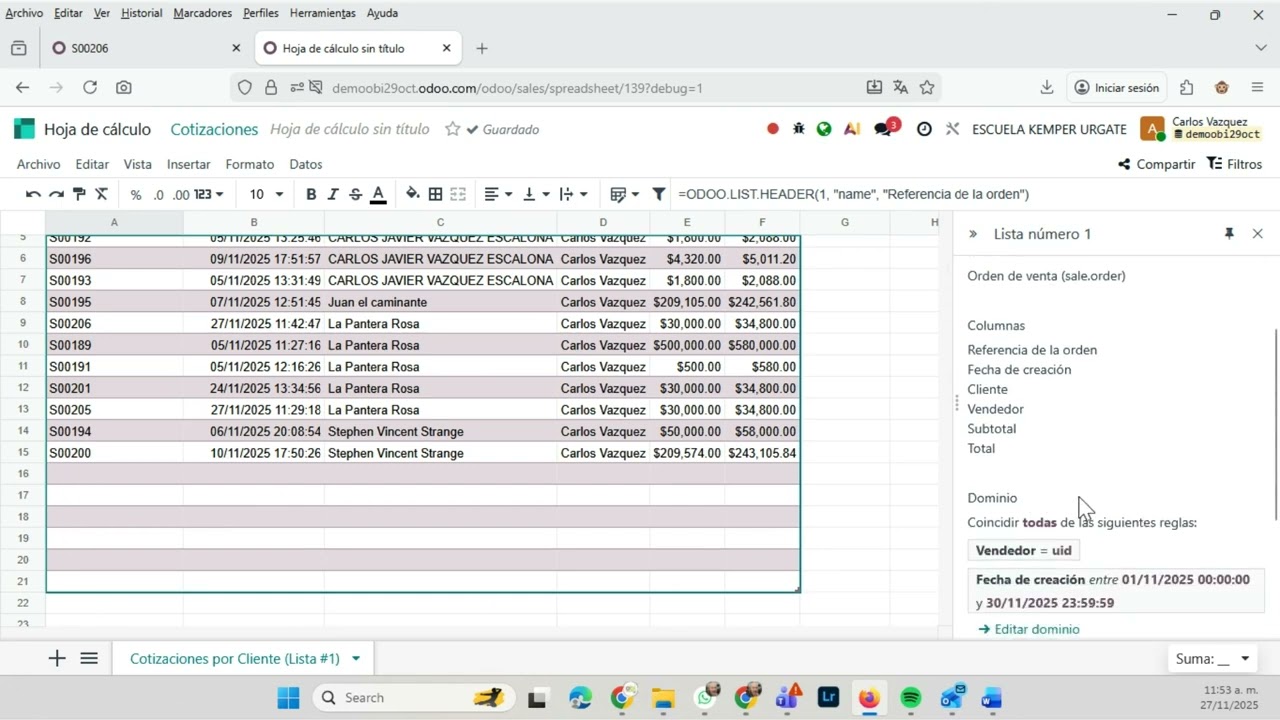Select the column G header

tap(845, 222)
